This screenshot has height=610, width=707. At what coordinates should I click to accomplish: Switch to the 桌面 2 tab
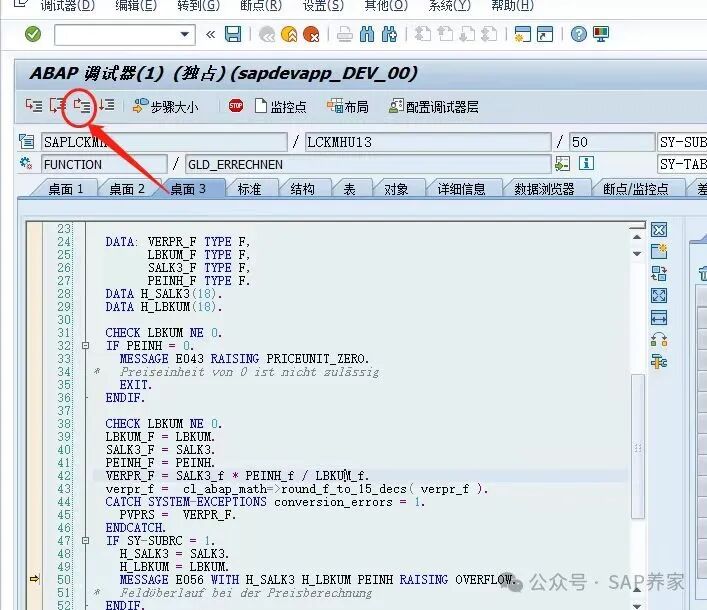point(127,189)
